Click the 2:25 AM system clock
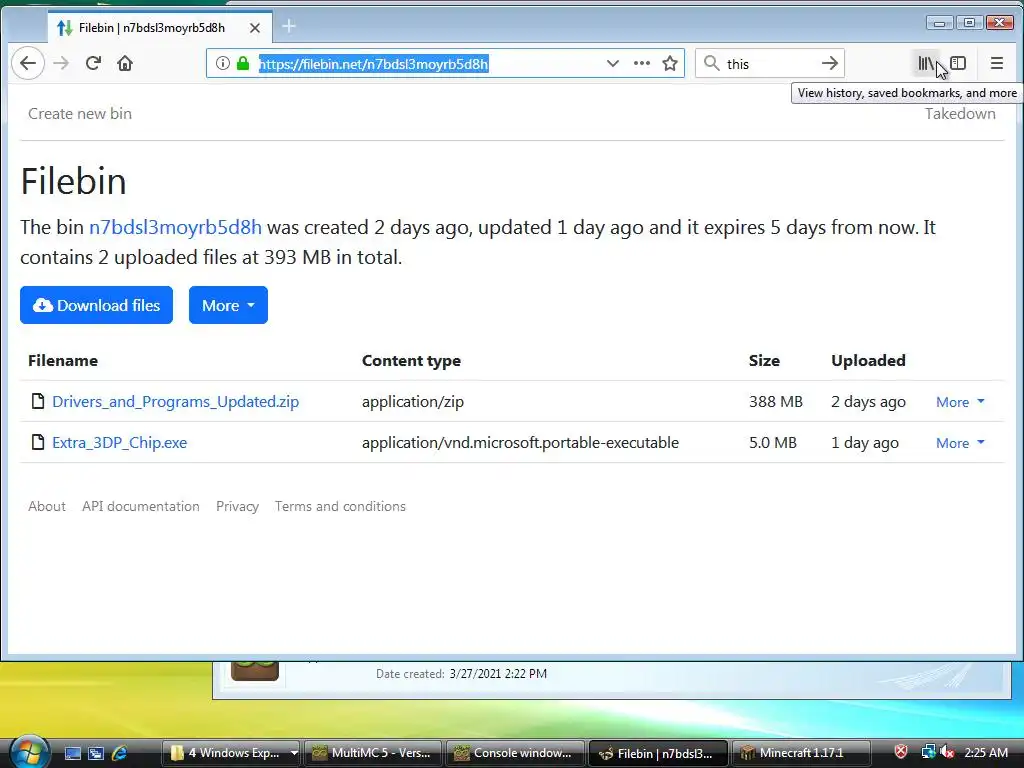 coord(986,752)
